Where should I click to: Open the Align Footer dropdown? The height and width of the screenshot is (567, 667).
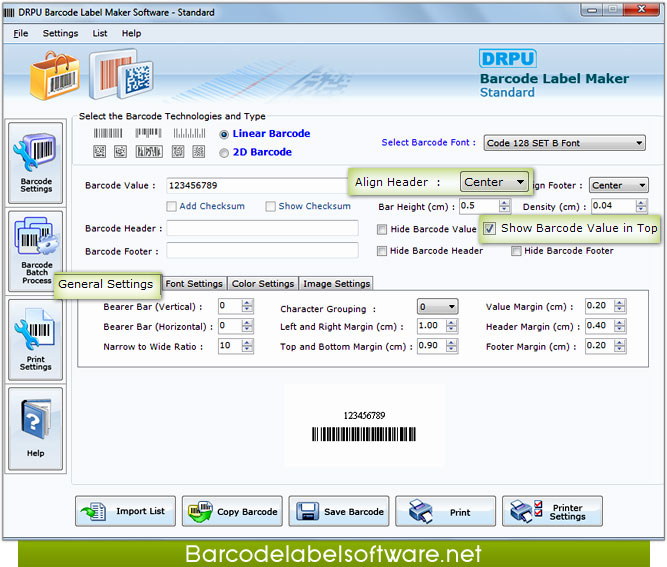click(619, 185)
